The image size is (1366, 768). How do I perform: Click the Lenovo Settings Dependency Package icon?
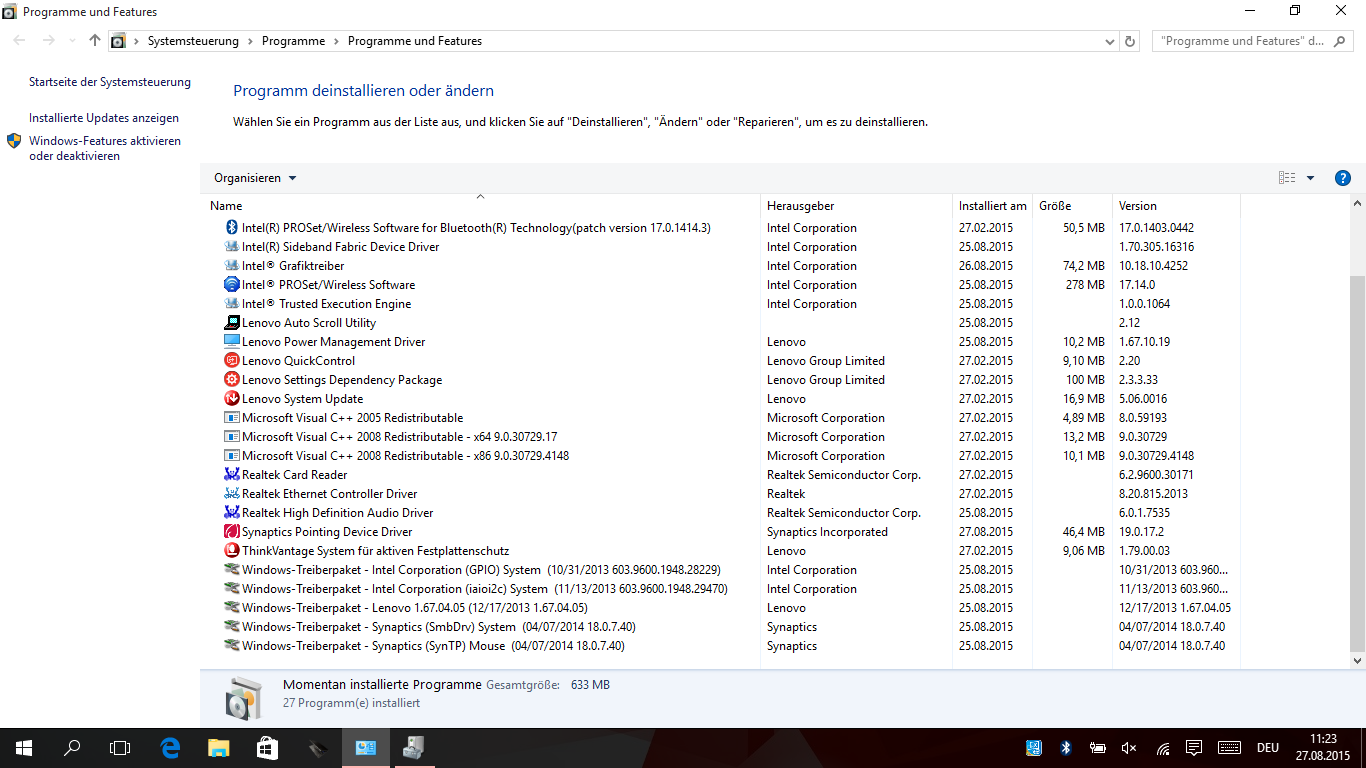(x=232, y=380)
